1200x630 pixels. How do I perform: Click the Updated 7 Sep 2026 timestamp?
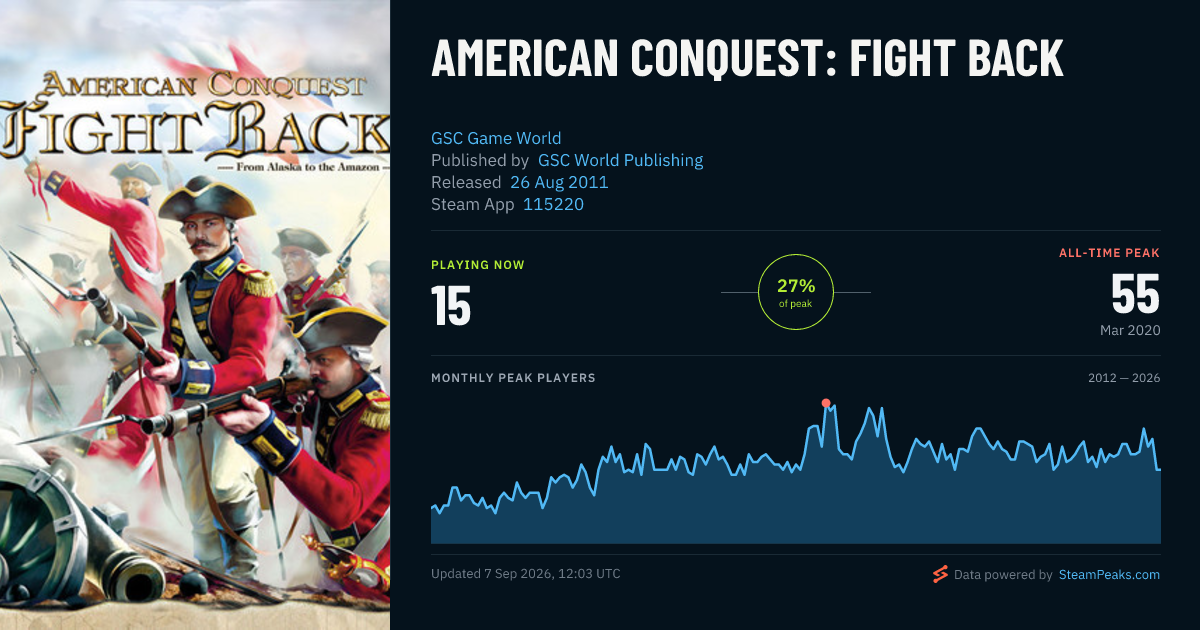526,574
